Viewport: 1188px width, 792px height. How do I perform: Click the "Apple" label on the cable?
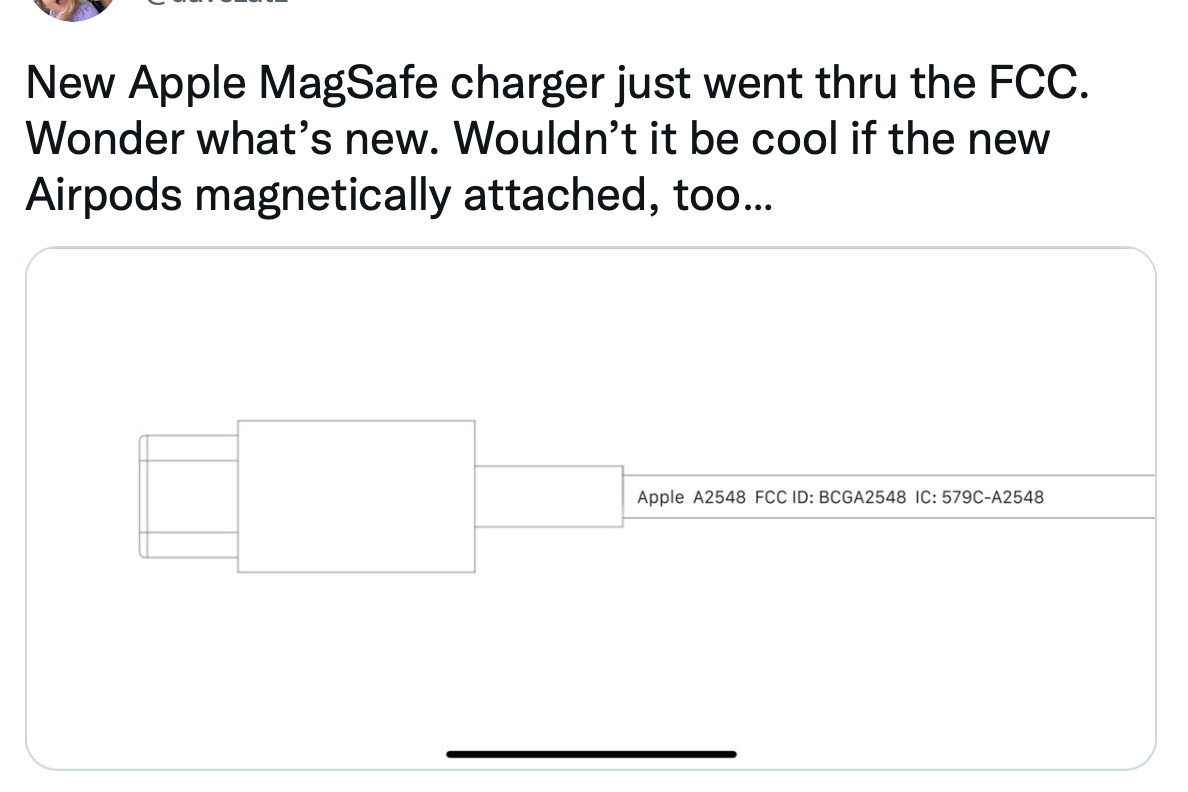tap(660, 497)
